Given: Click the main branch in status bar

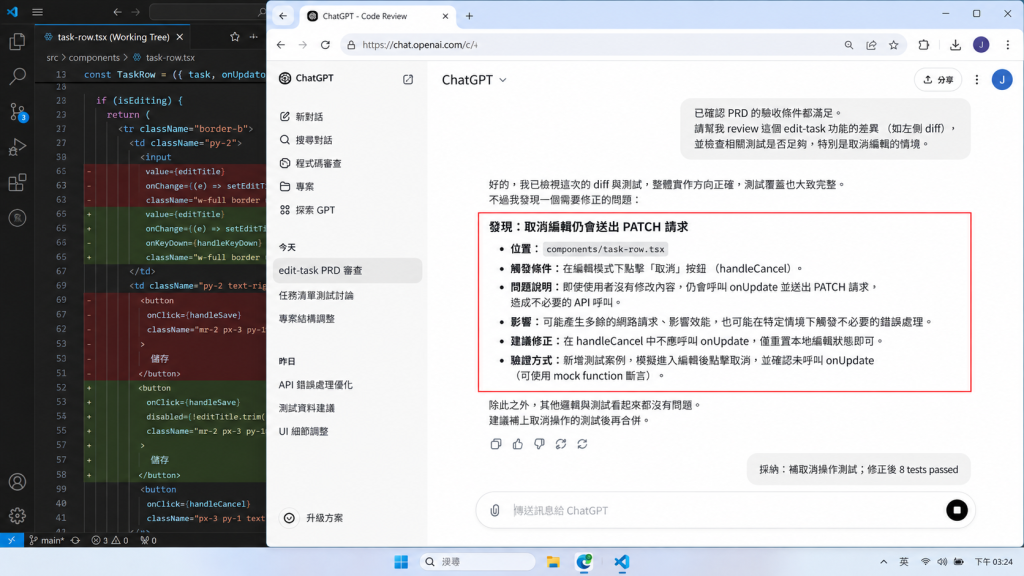Looking at the screenshot, I should (x=46, y=540).
